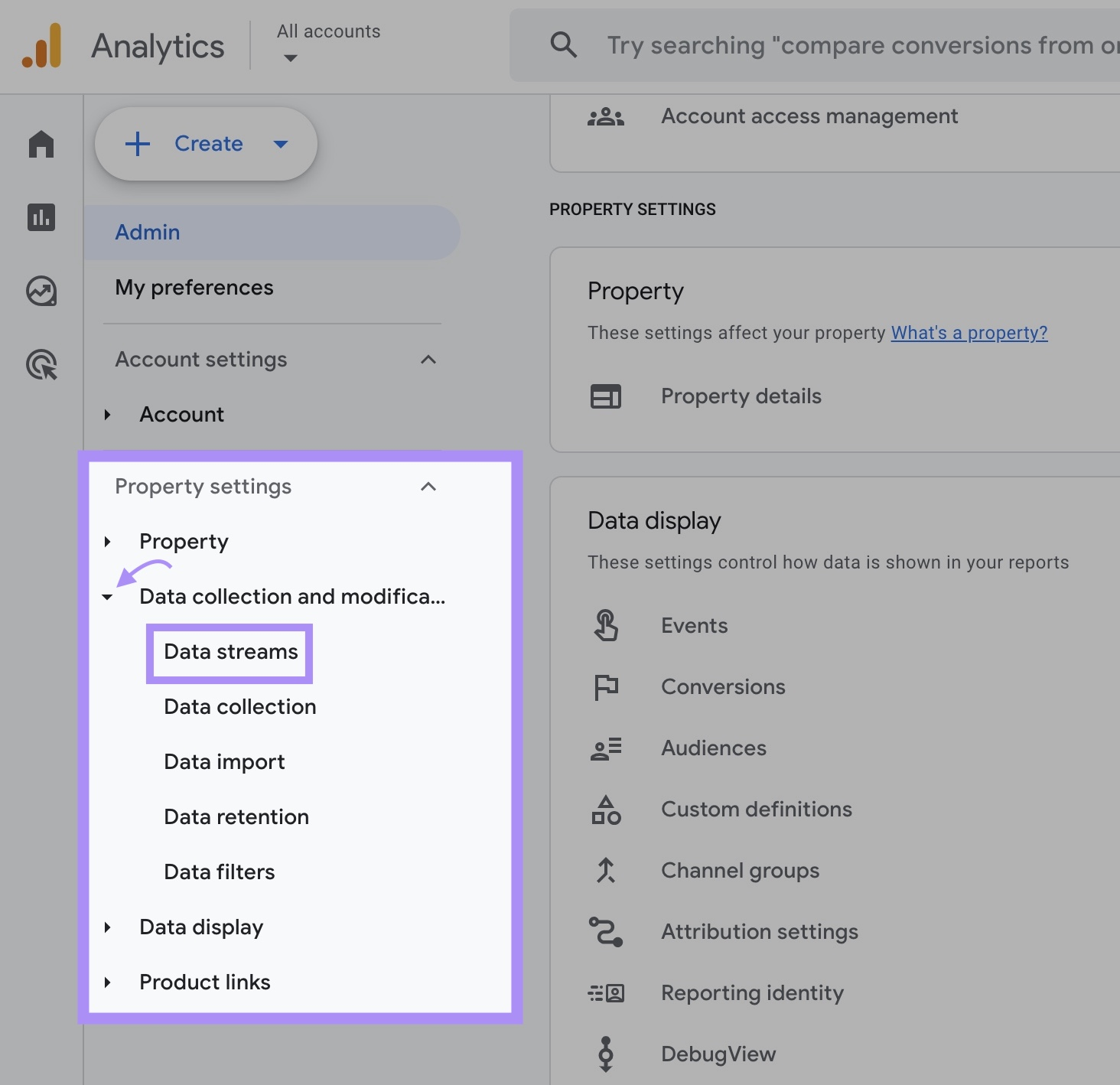1120x1085 pixels.
Task: Open the Home page from the sidebar
Action: 41,144
